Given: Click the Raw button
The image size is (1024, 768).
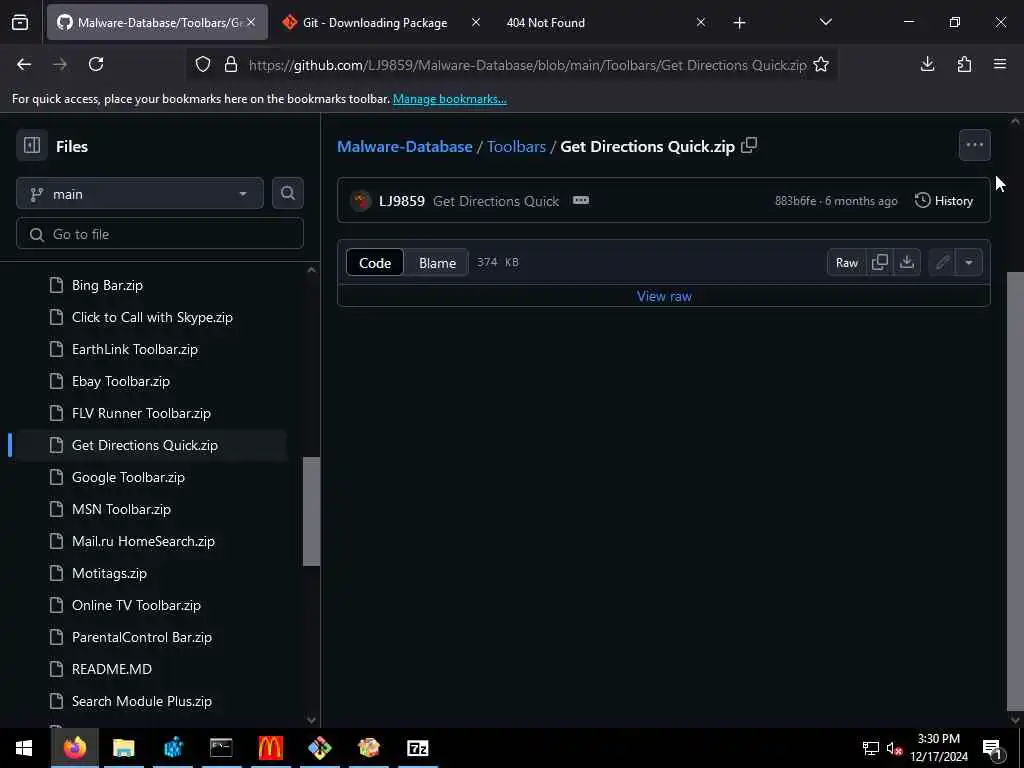Looking at the screenshot, I should coord(846,262).
